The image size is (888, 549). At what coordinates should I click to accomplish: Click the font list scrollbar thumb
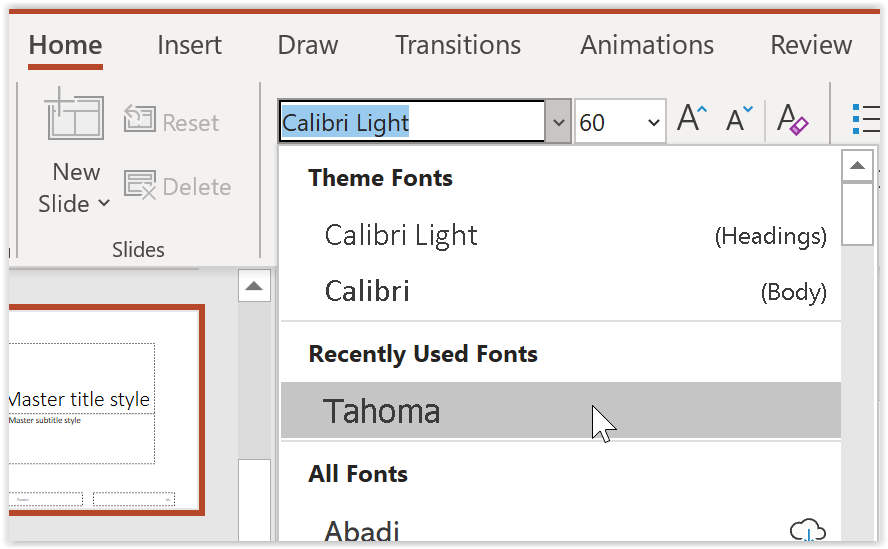click(857, 213)
